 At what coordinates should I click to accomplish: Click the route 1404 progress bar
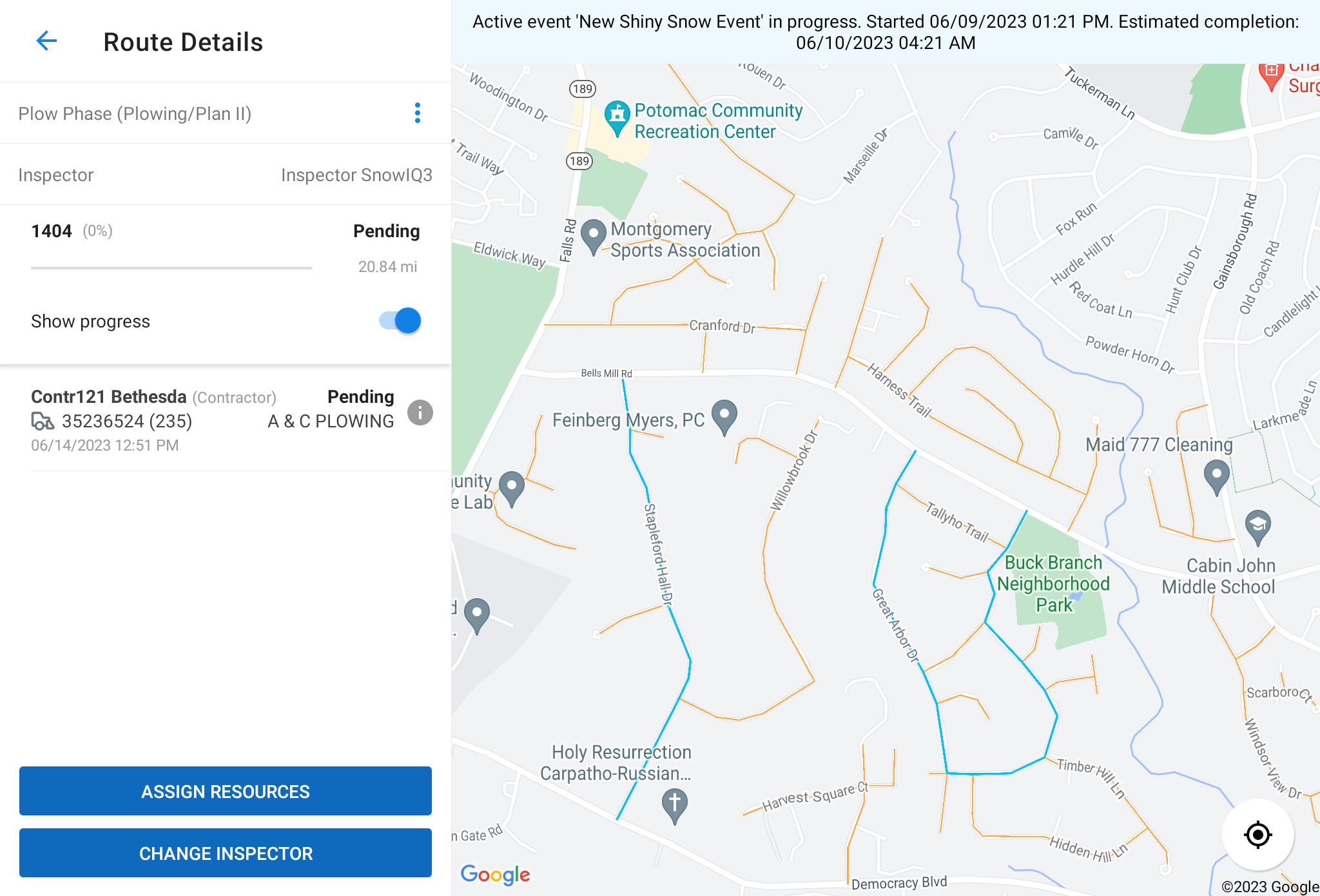click(x=171, y=268)
